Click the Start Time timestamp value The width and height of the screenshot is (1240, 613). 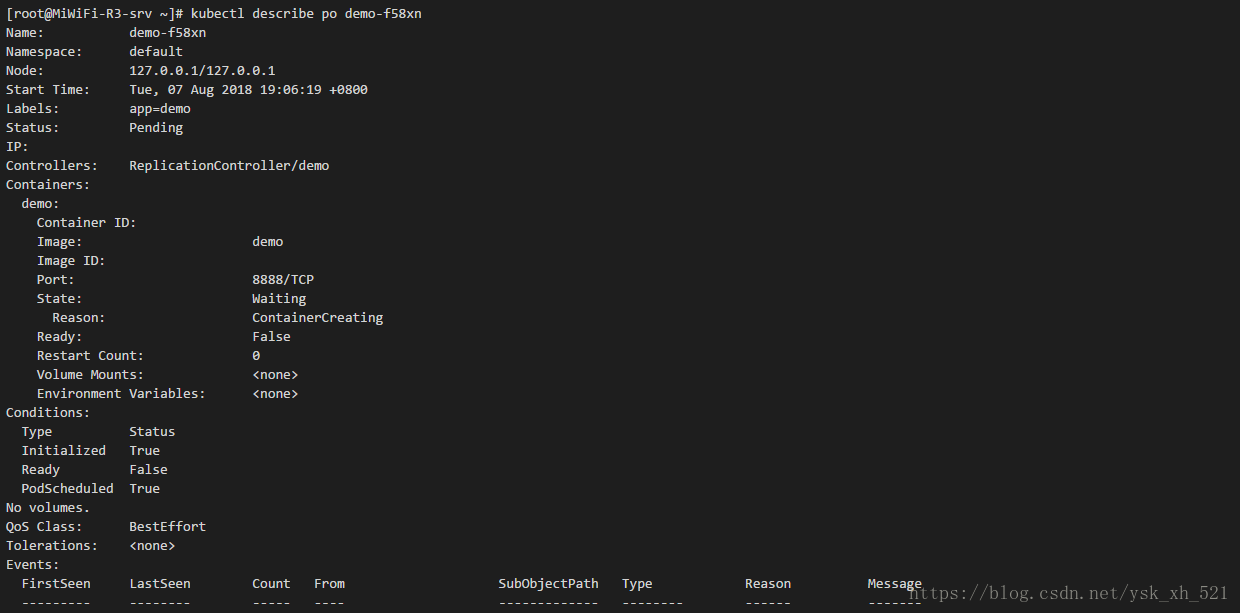point(248,89)
